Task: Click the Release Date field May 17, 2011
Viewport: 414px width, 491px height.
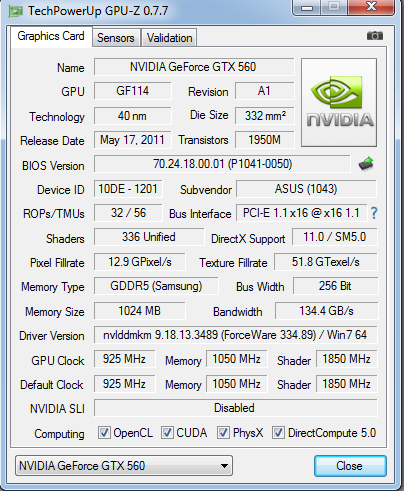Action: pos(133,140)
